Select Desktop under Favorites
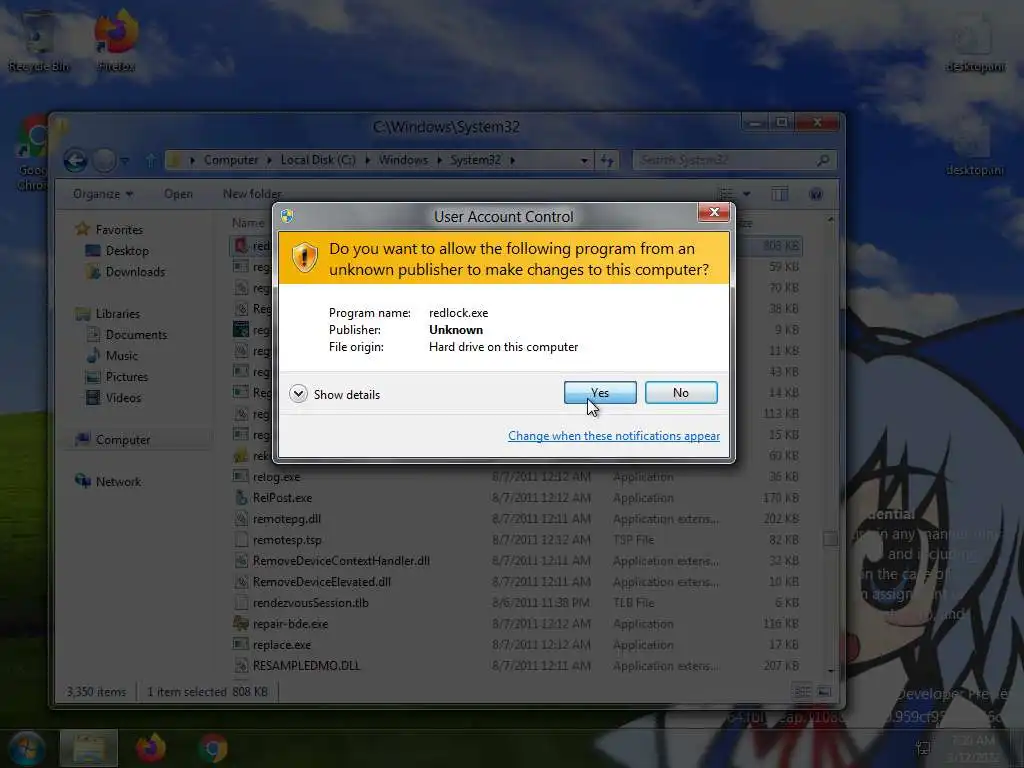The image size is (1024, 768). [127, 251]
